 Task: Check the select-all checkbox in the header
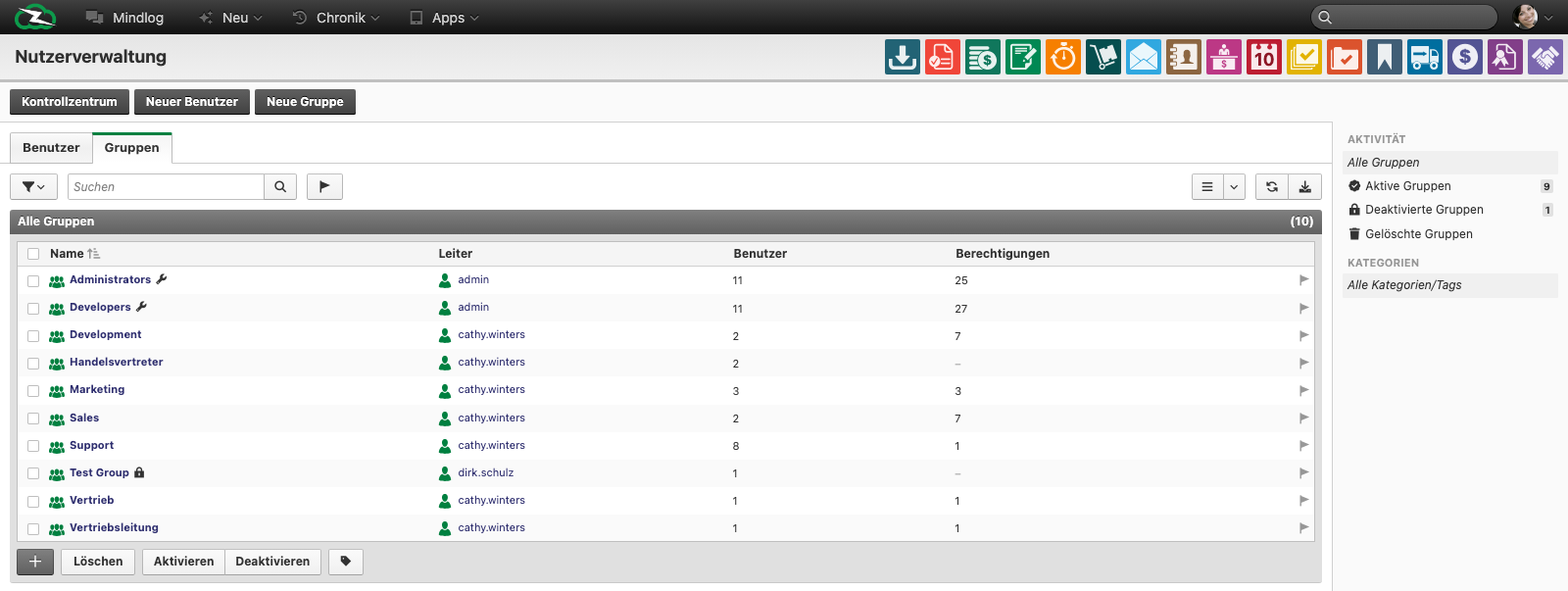pyautogui.click(x=33, y=254)
